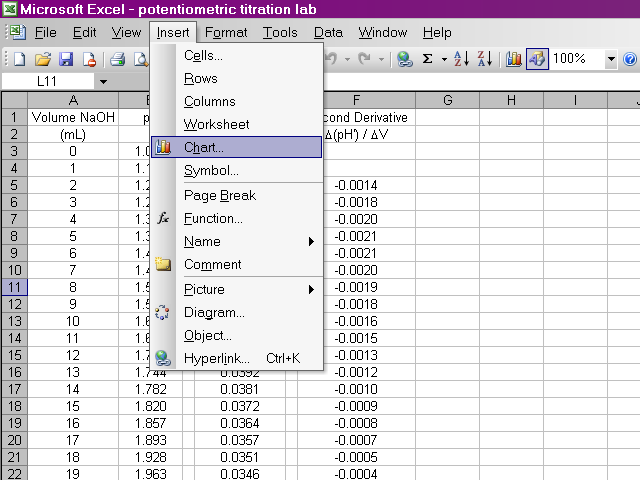Select row 1 header

pyautogui.click(x=15, y=118)
